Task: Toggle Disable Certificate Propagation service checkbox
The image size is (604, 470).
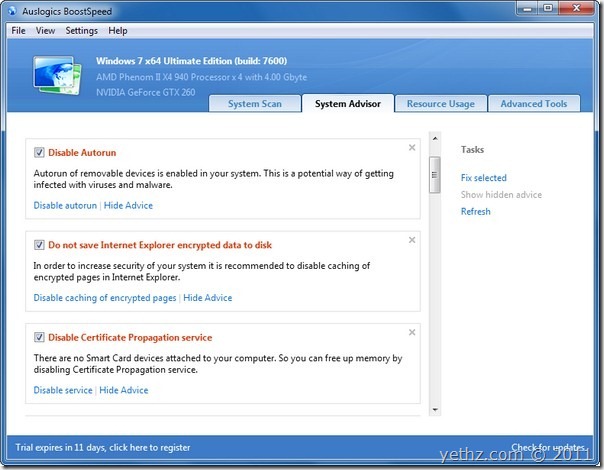Action: [x=39, y=337]
